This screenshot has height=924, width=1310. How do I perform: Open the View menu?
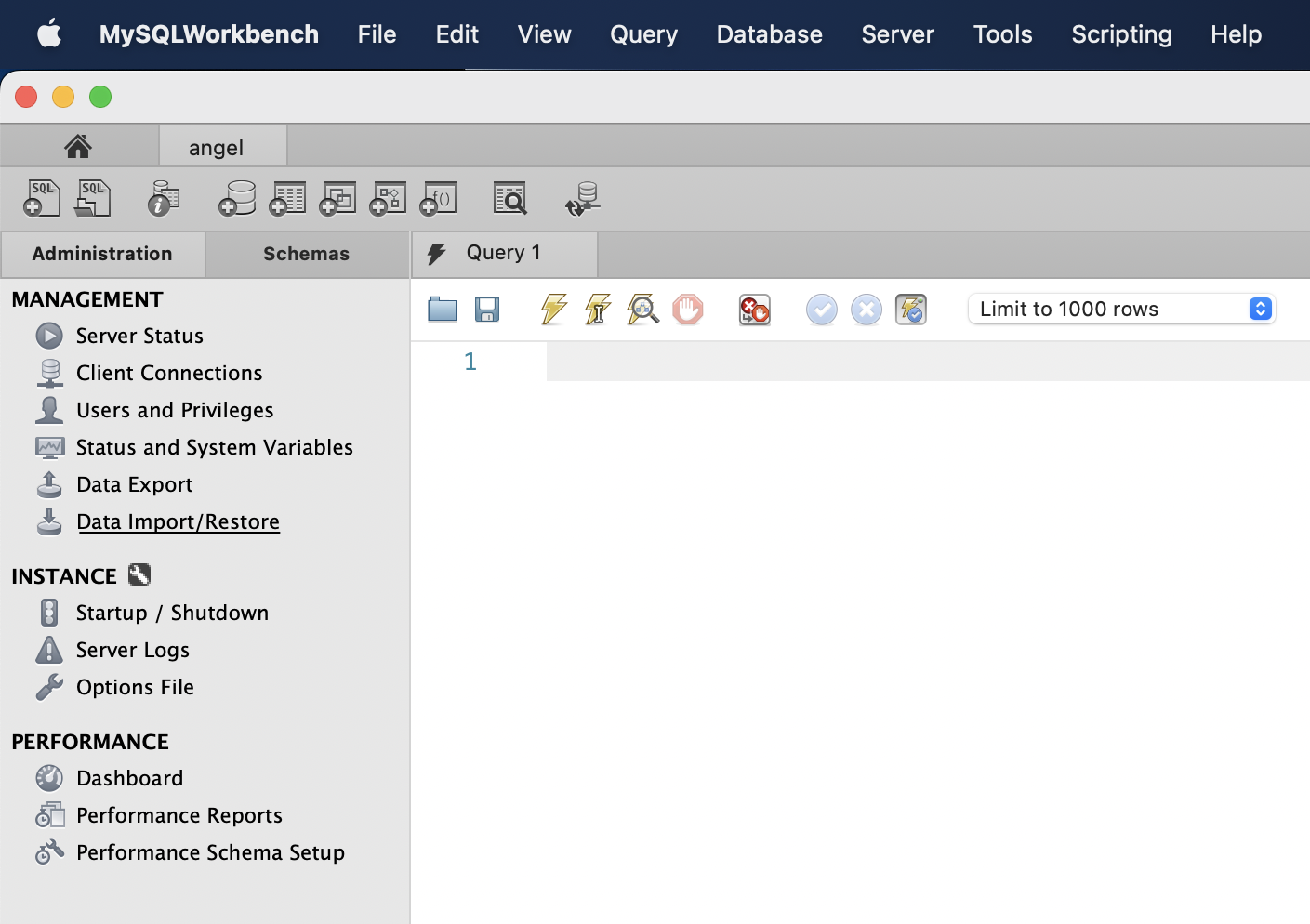pyautogui.click(x=545, y=34)
